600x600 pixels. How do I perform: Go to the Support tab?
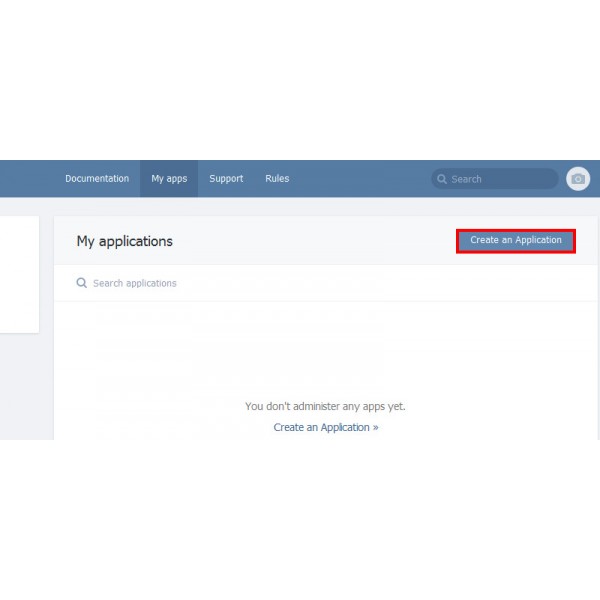(226, 179)
